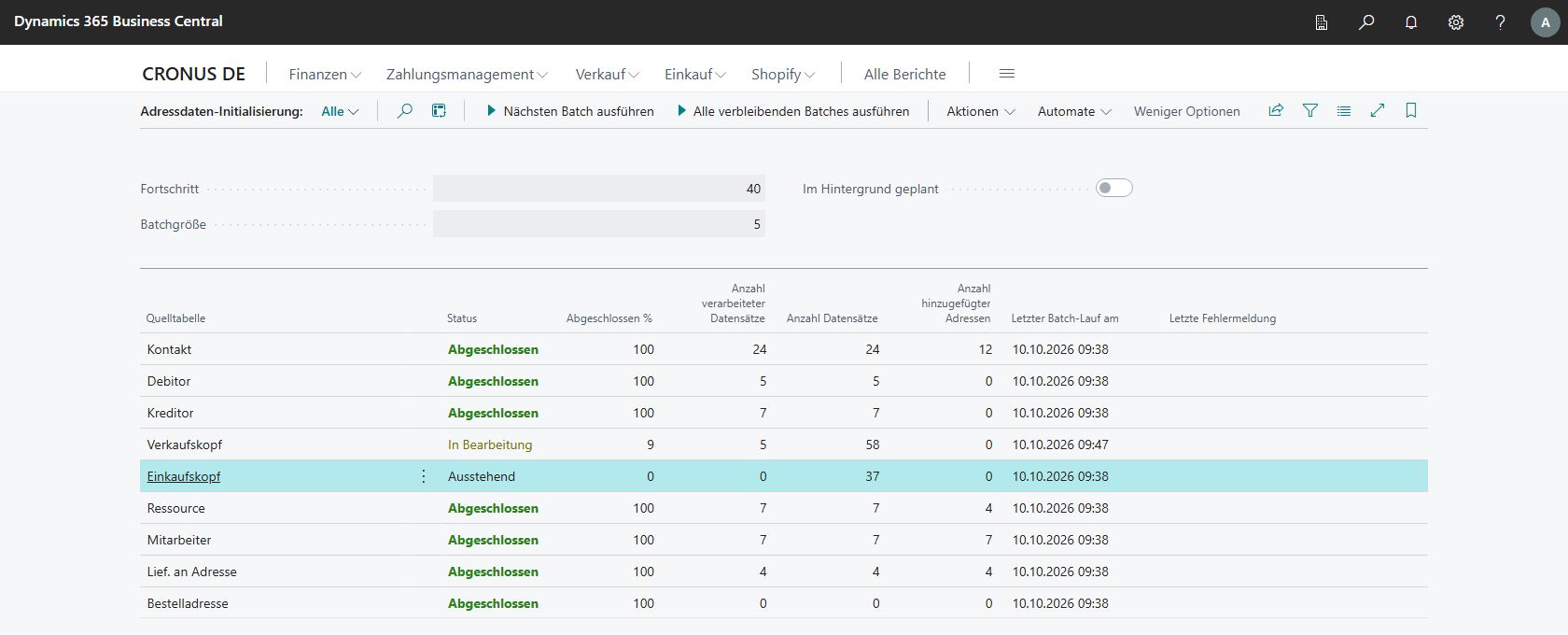Expand the Einkauf menu

[695, 75]
